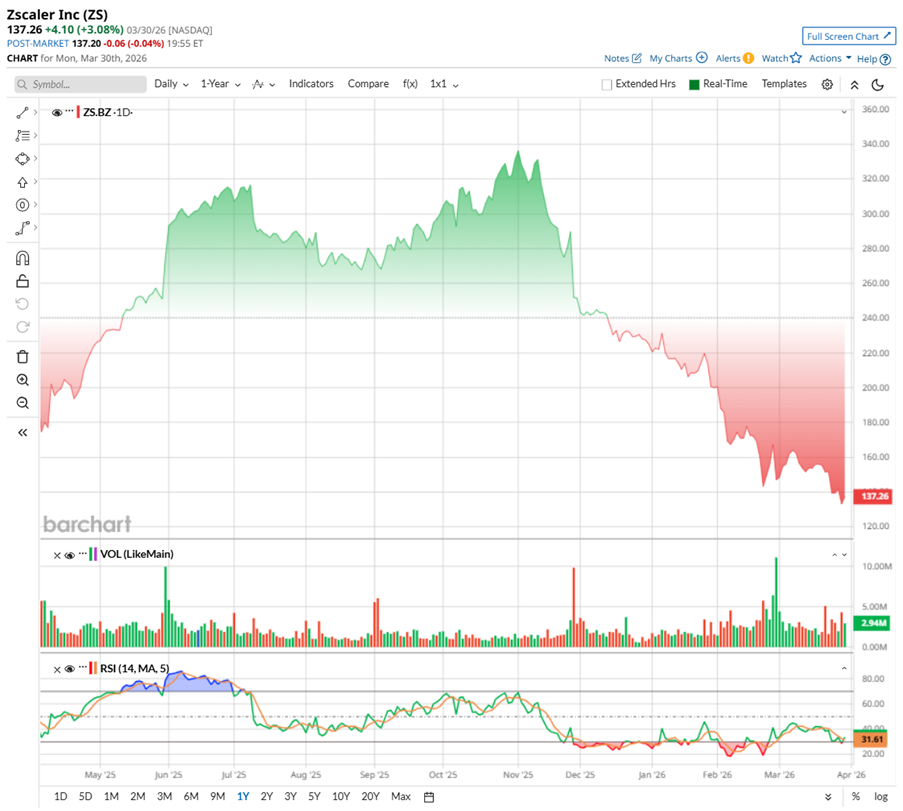
Task: Select the 3M time range
Action: coord(165,797)
